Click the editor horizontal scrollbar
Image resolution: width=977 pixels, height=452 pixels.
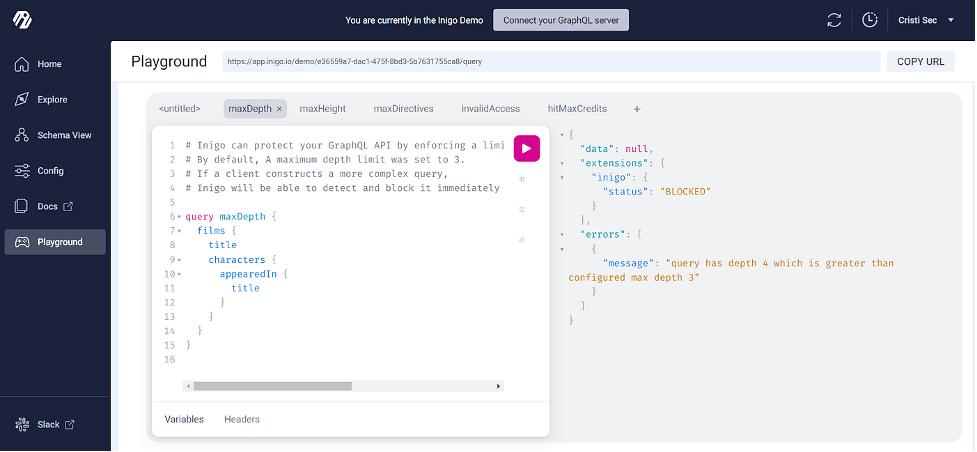[272, 386]
